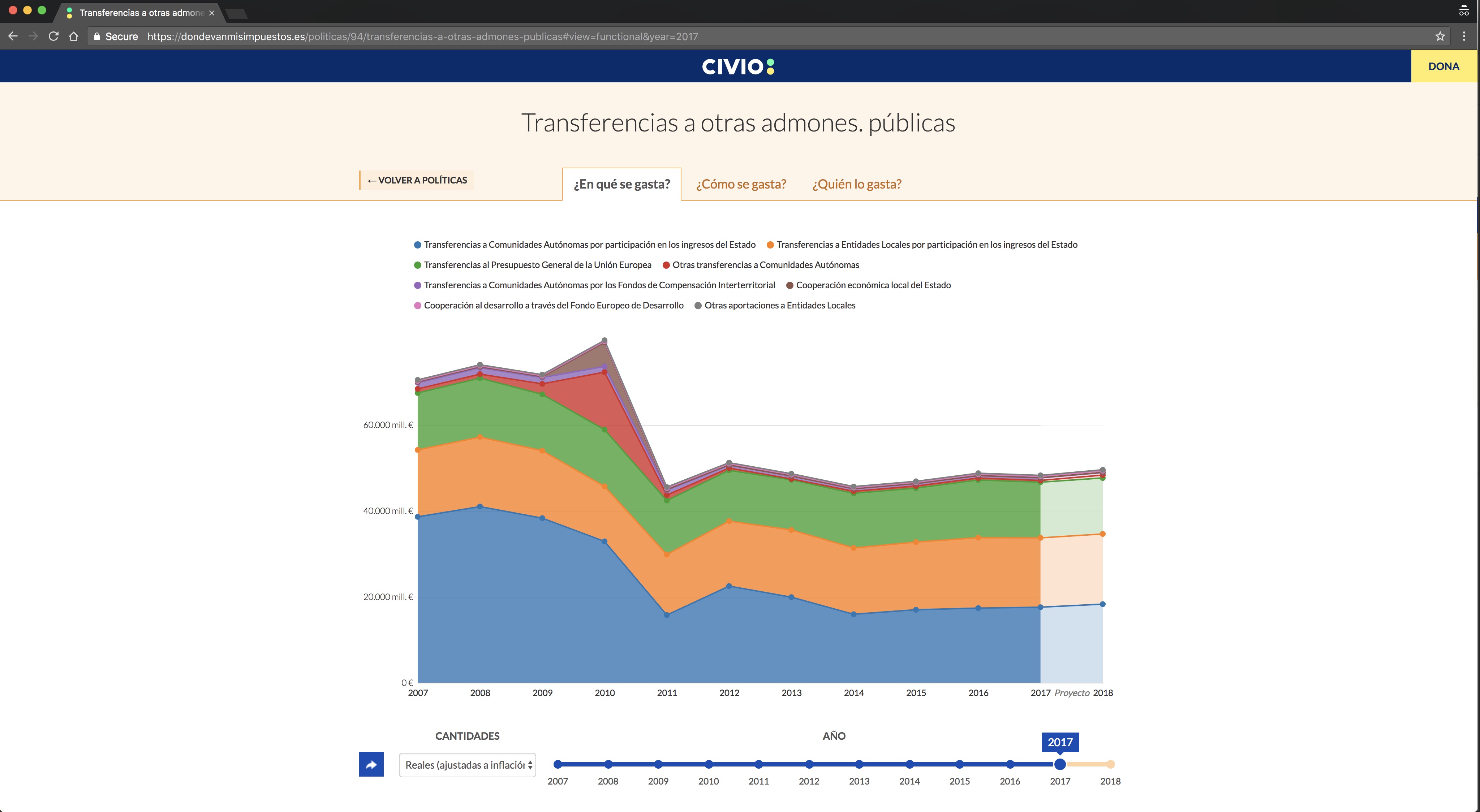Viewport: 1480px width, 812px height.
Task: Close the Transferencias browser tab
Action: pyautogui.click(x=211, y=13)
